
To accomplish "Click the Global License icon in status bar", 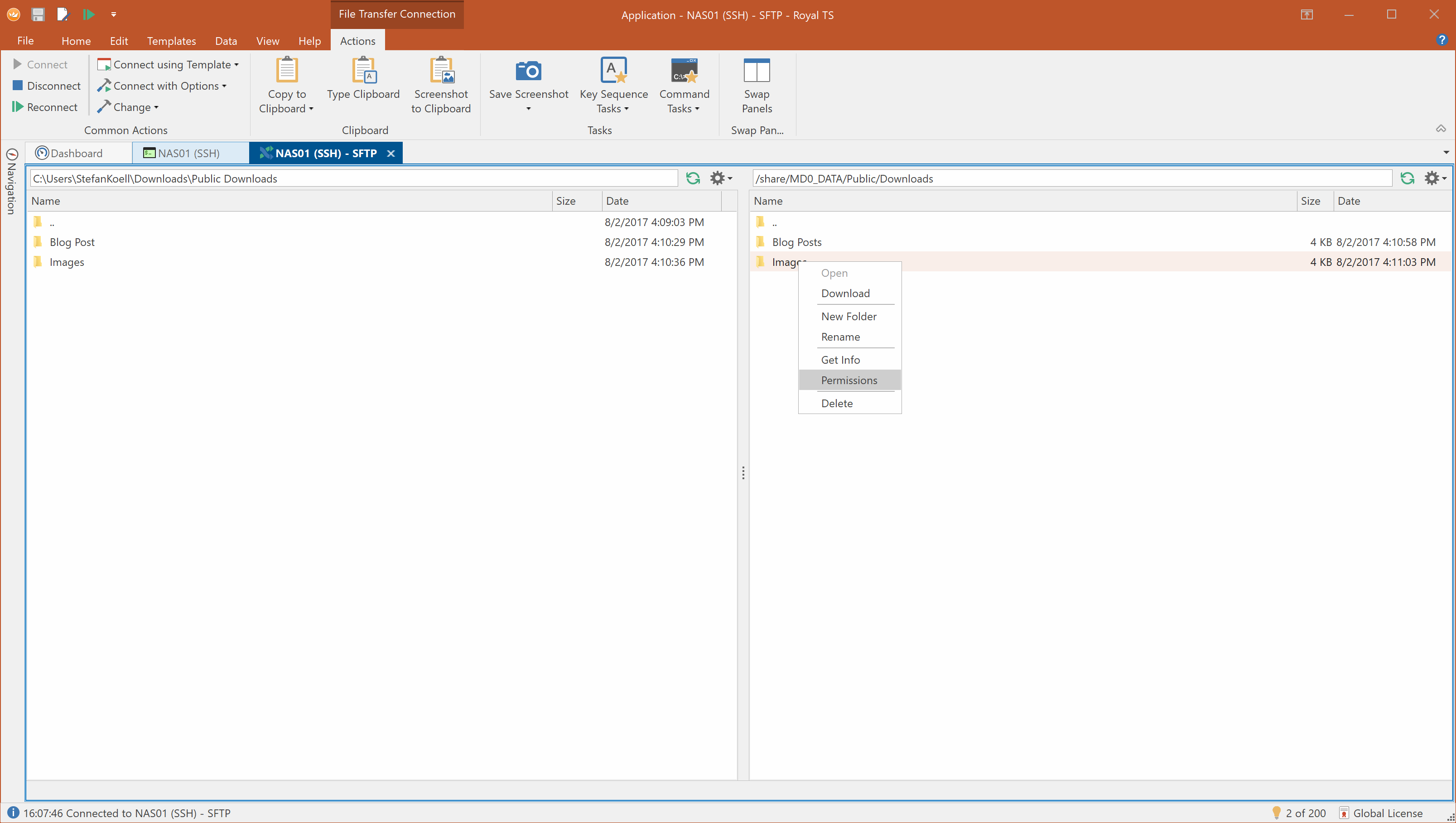I will coord(1344,813).
